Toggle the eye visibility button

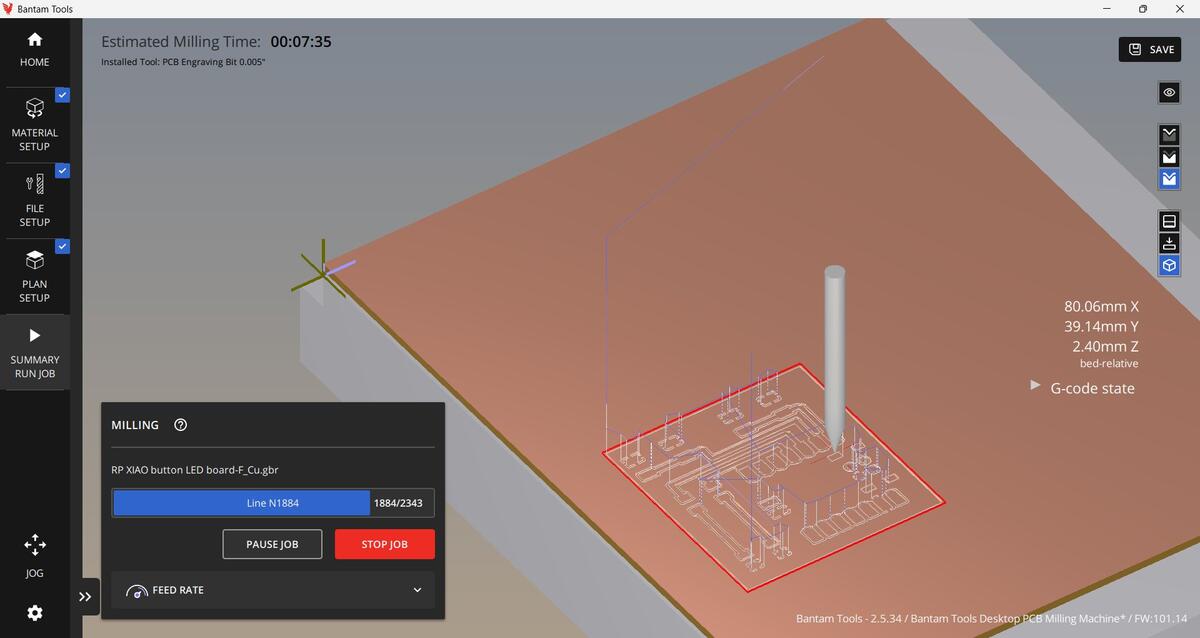coord(1169,92)
